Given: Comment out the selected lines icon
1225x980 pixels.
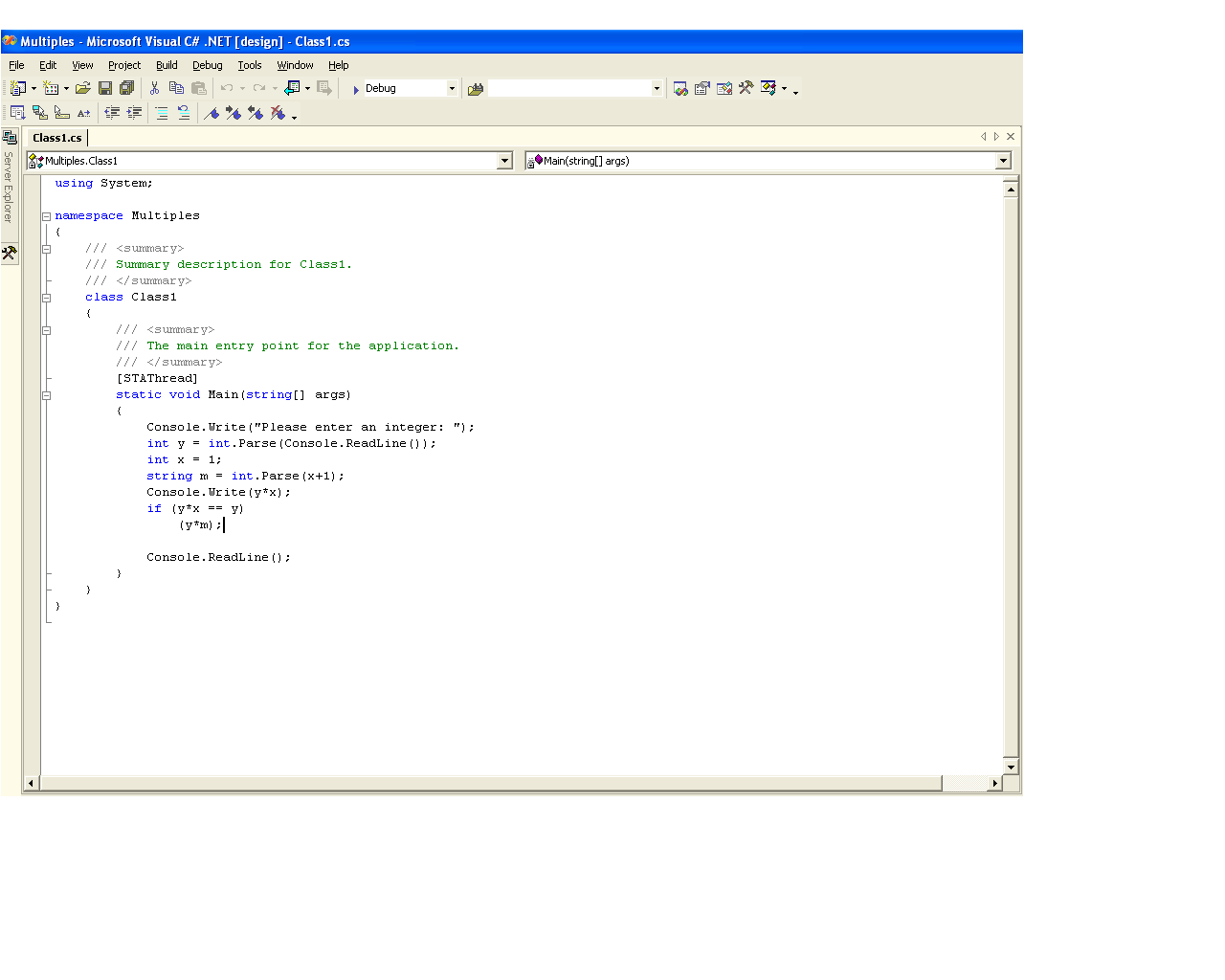Looking at the screenshot, I should pyautogui.click(x=162, y=113).
